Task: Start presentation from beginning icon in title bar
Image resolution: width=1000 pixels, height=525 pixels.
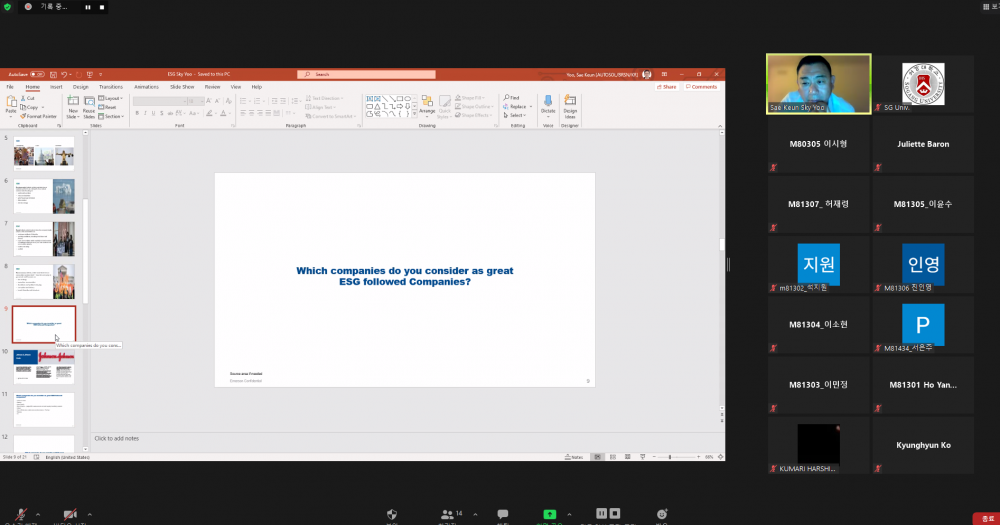Action: click(89, 75)
